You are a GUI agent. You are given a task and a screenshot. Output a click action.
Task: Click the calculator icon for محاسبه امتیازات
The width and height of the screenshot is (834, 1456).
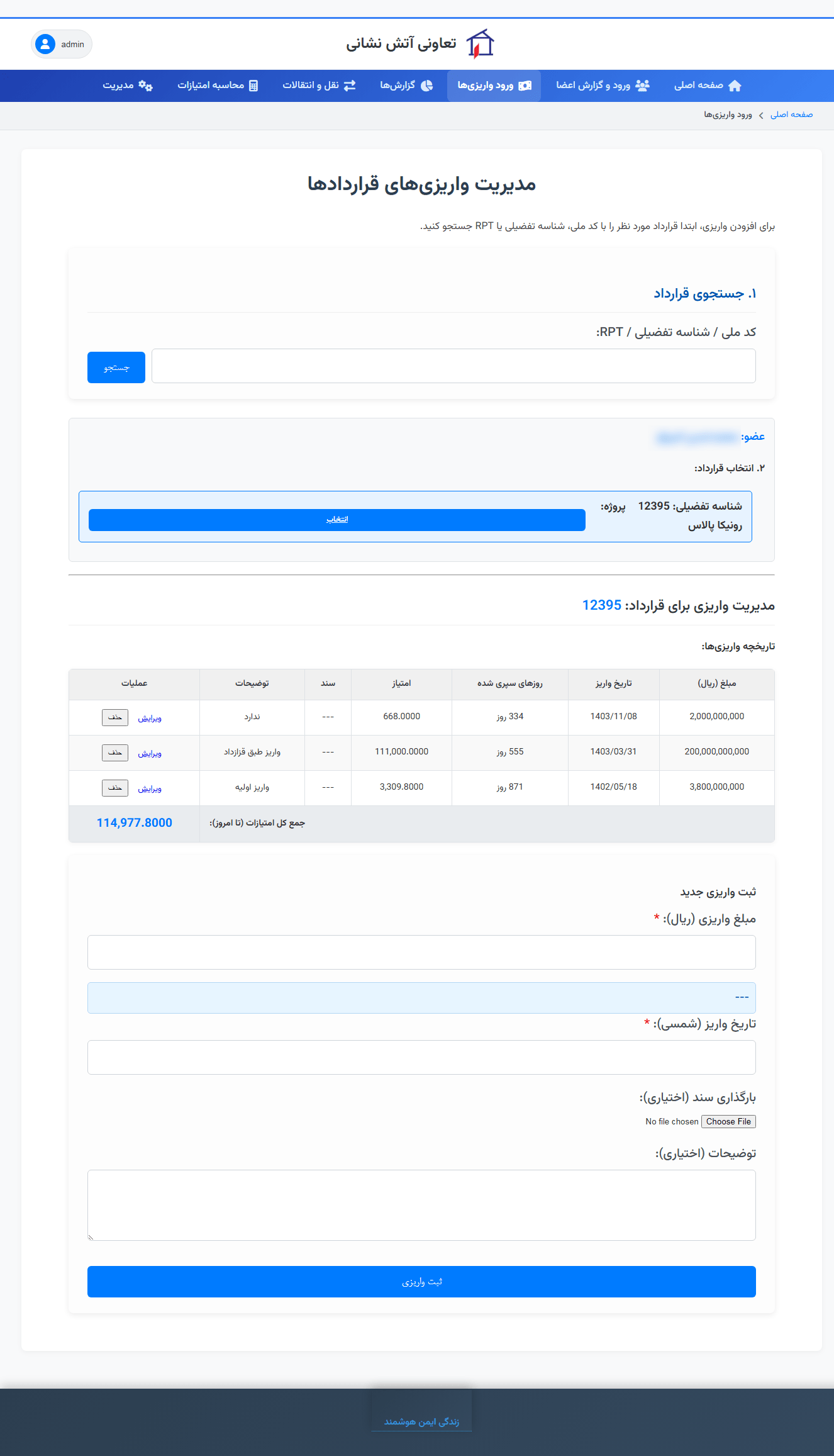coord(253,86)
